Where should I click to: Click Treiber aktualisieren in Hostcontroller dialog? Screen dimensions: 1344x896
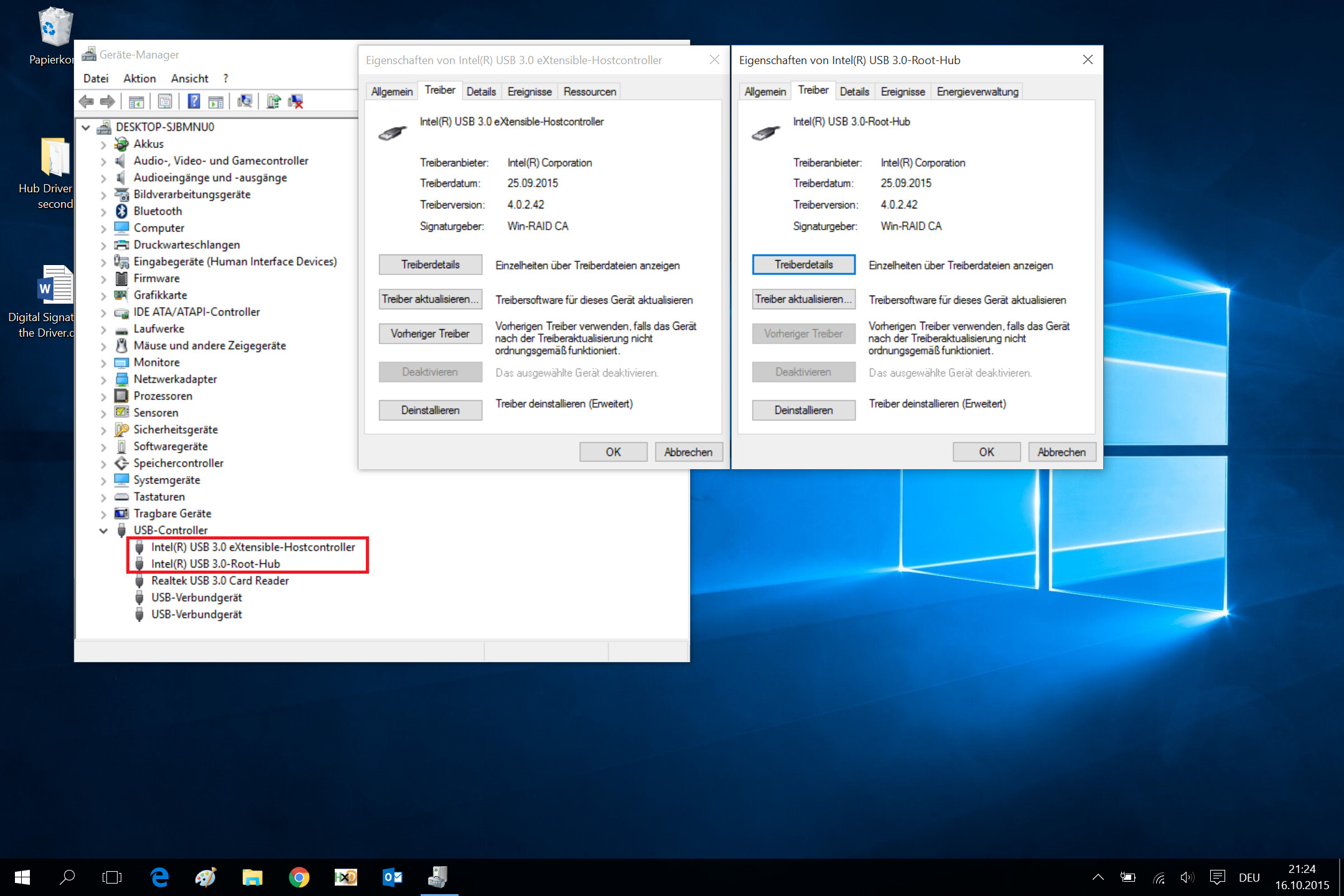click(x=430, y=299)
